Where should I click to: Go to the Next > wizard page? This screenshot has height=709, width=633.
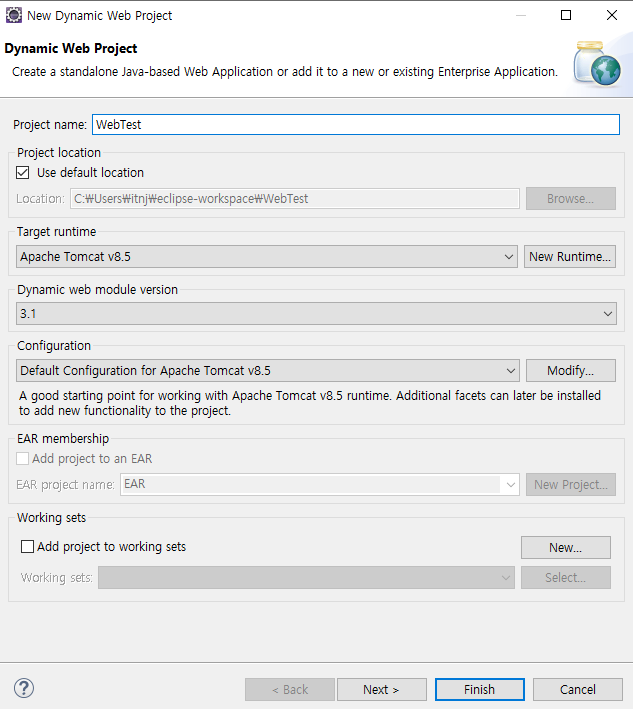[x=382, y=690]
